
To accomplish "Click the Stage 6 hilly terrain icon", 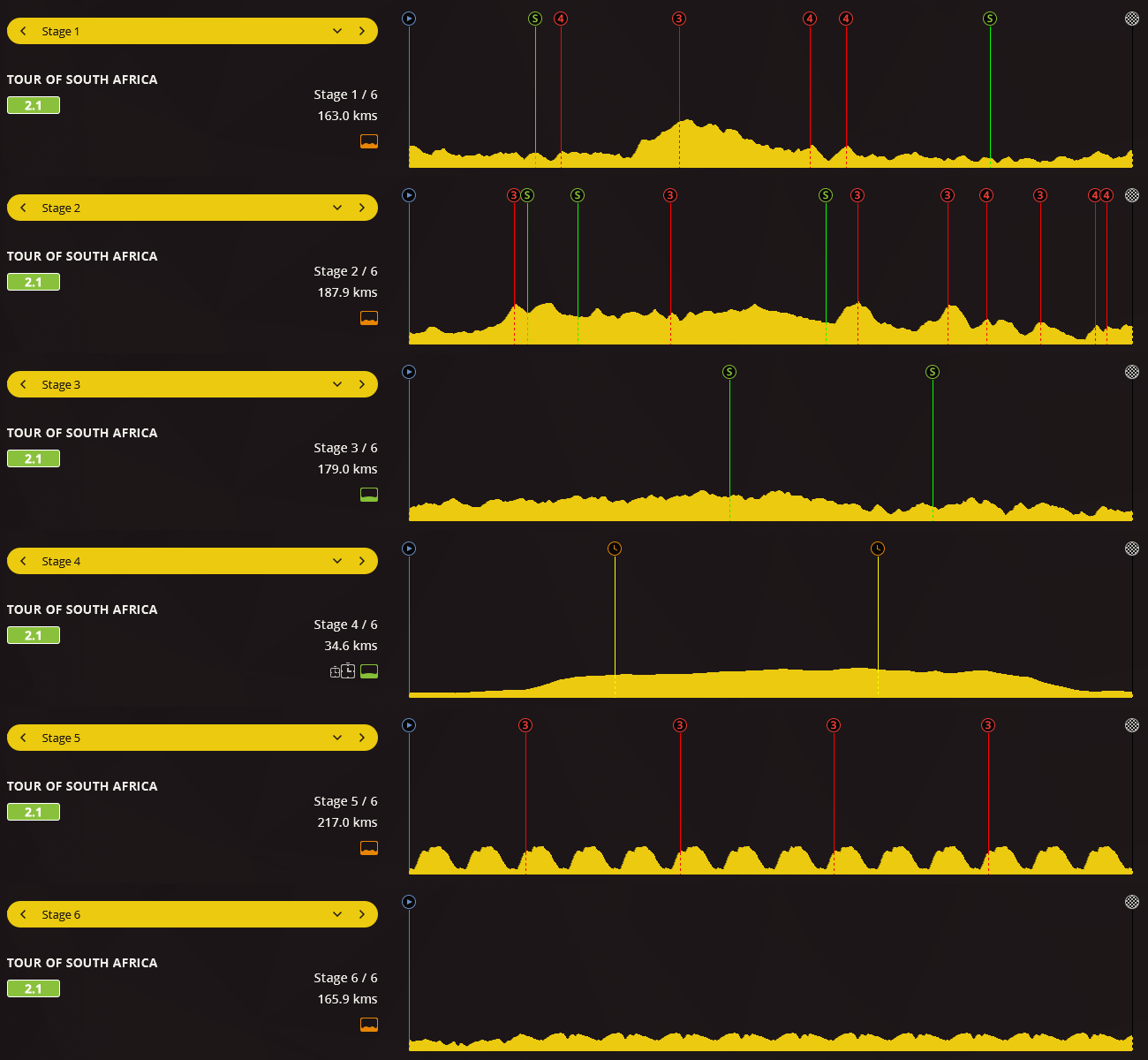I will [x=369, y=1025].
